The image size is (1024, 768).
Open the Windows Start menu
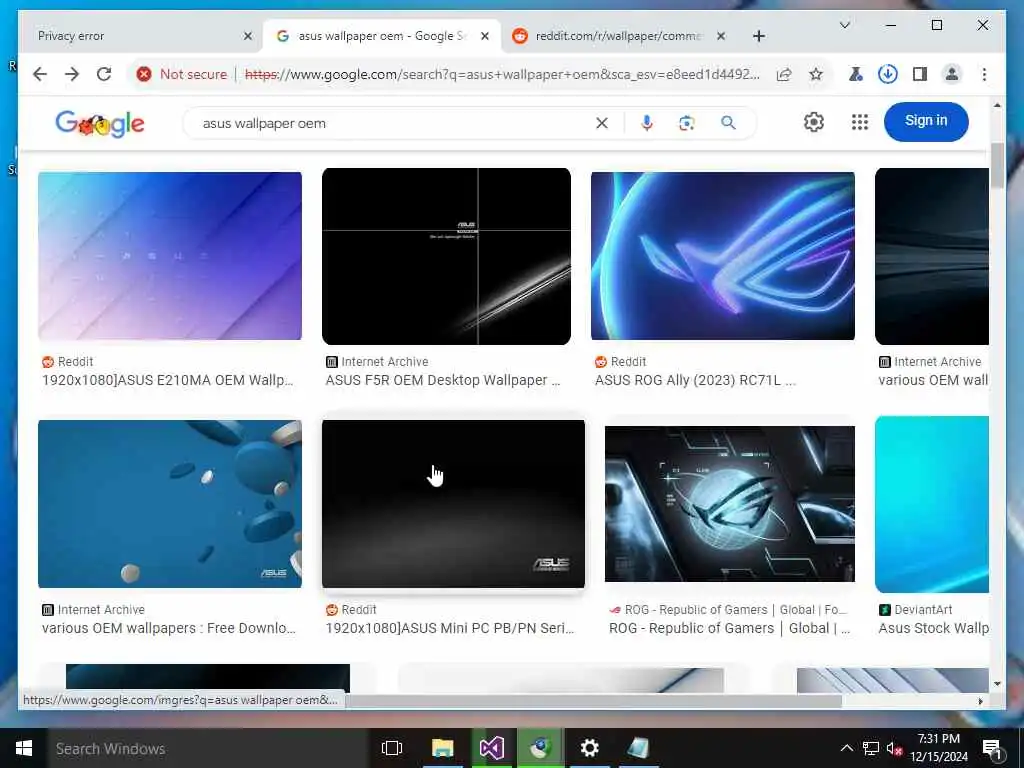[x=24, y=748]
